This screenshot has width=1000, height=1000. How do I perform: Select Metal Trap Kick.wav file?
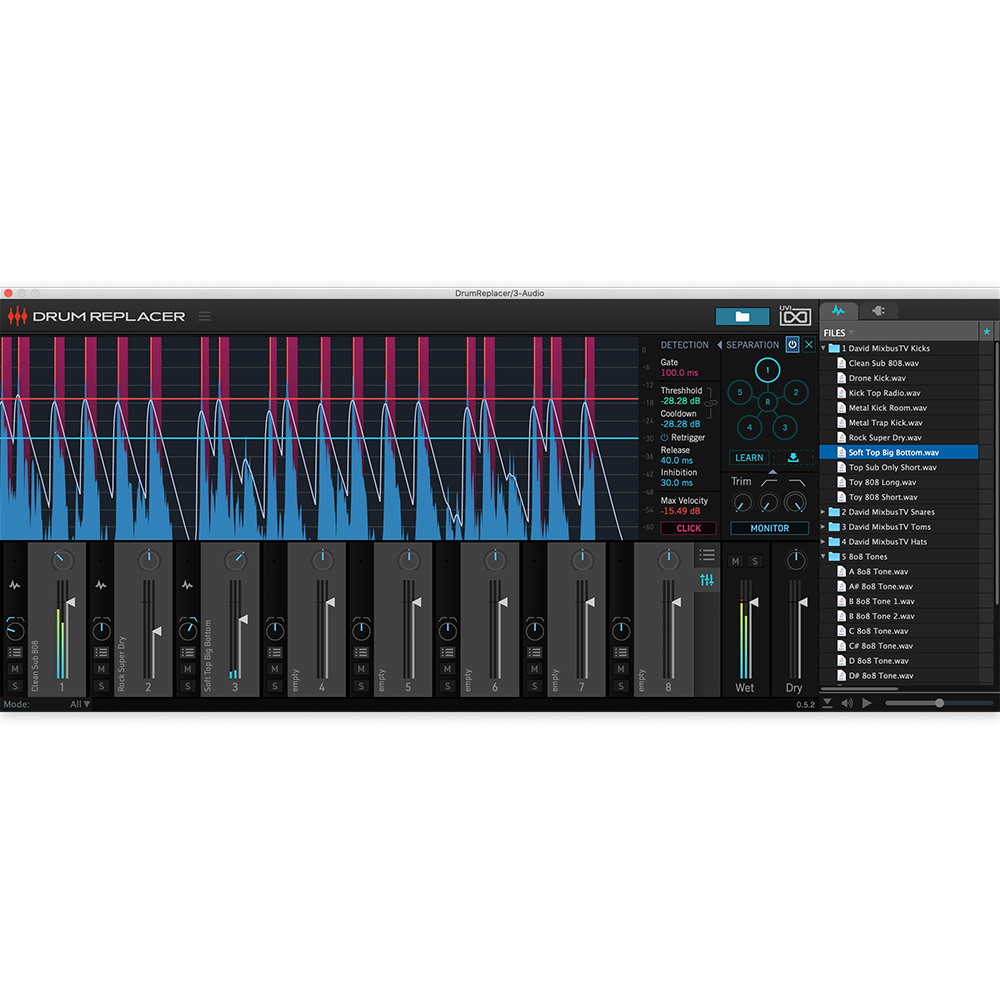coord(899,422)
